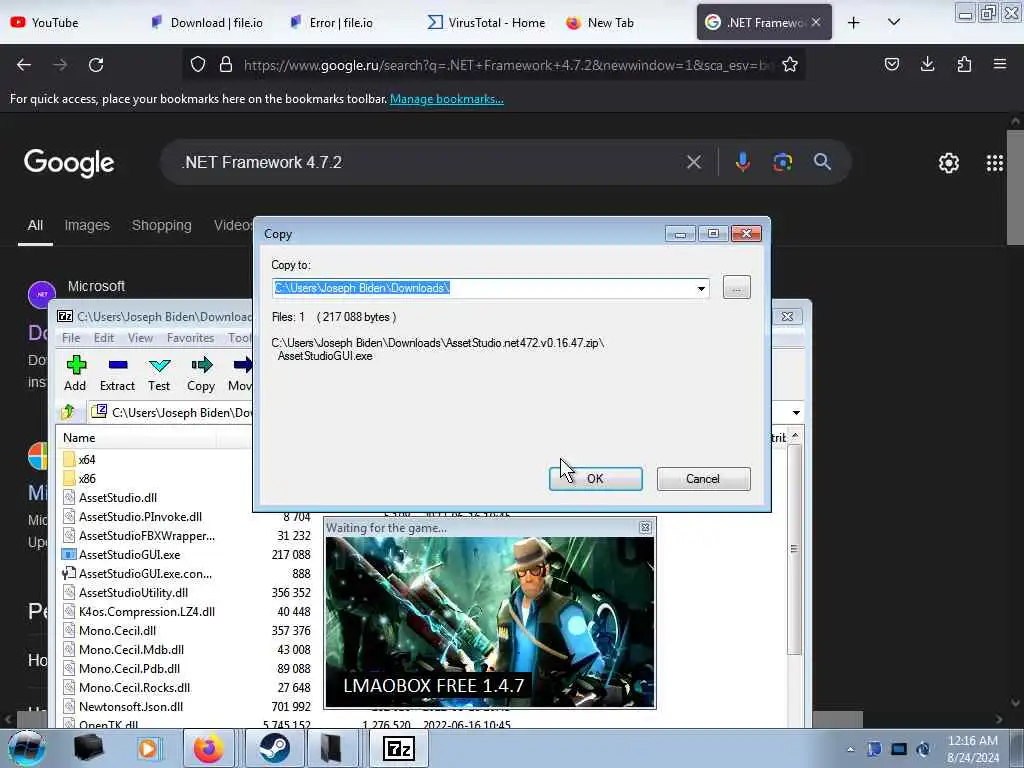
Task: Select K4os.Compression.LZ4.dll file
Action: pos(138,611)
